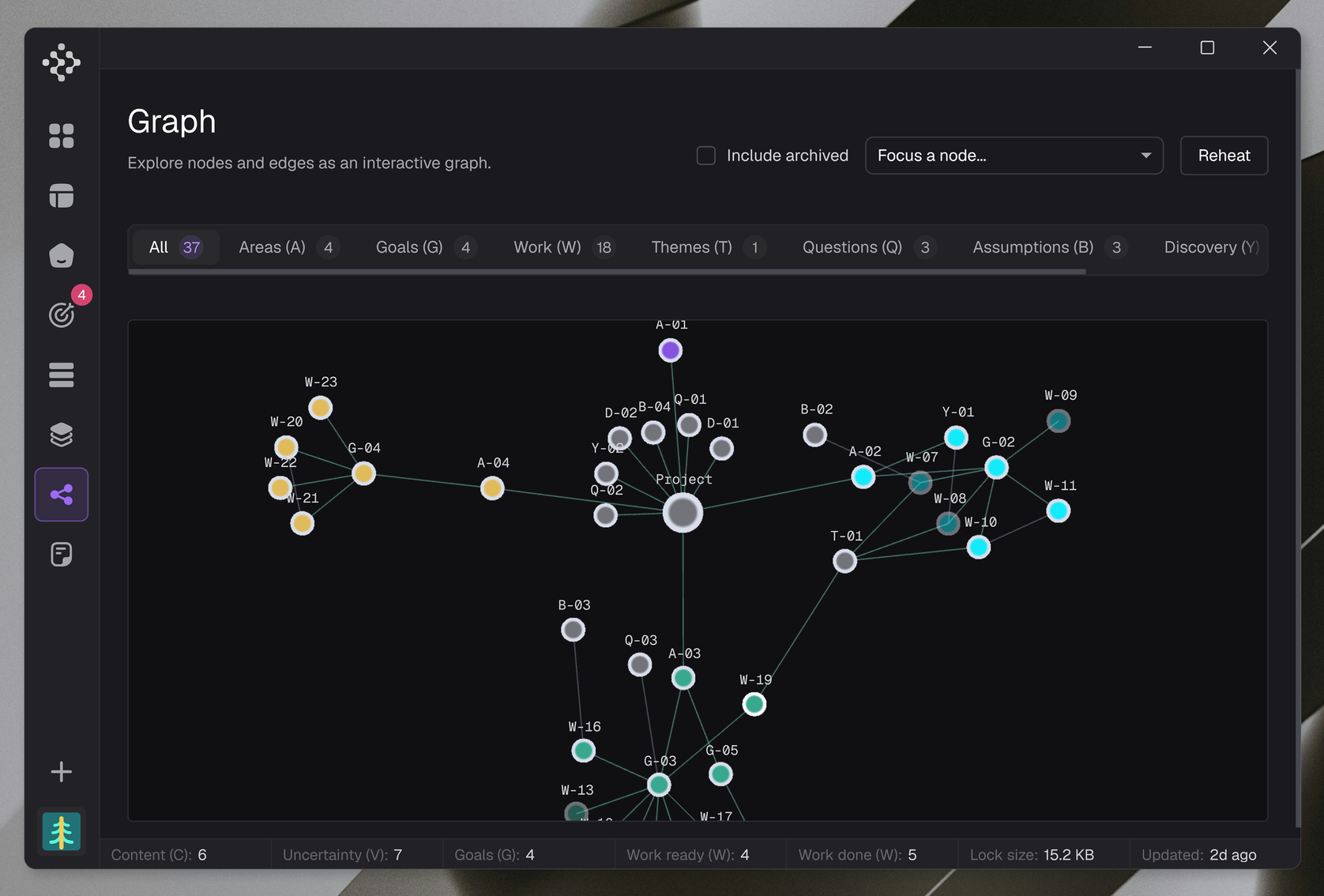1324x896 pixels.
Task: Open the home hexagon icon in sidebar
Action: pos(61,255)
